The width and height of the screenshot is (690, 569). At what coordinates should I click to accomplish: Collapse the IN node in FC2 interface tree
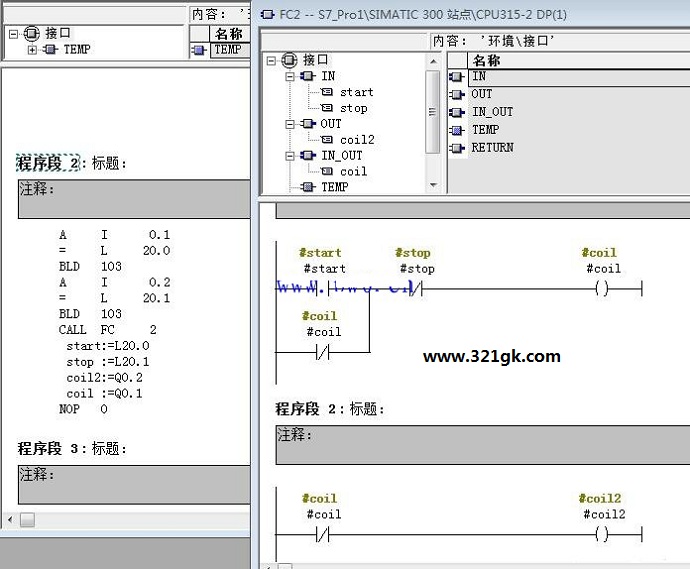(x=290, y=77)
